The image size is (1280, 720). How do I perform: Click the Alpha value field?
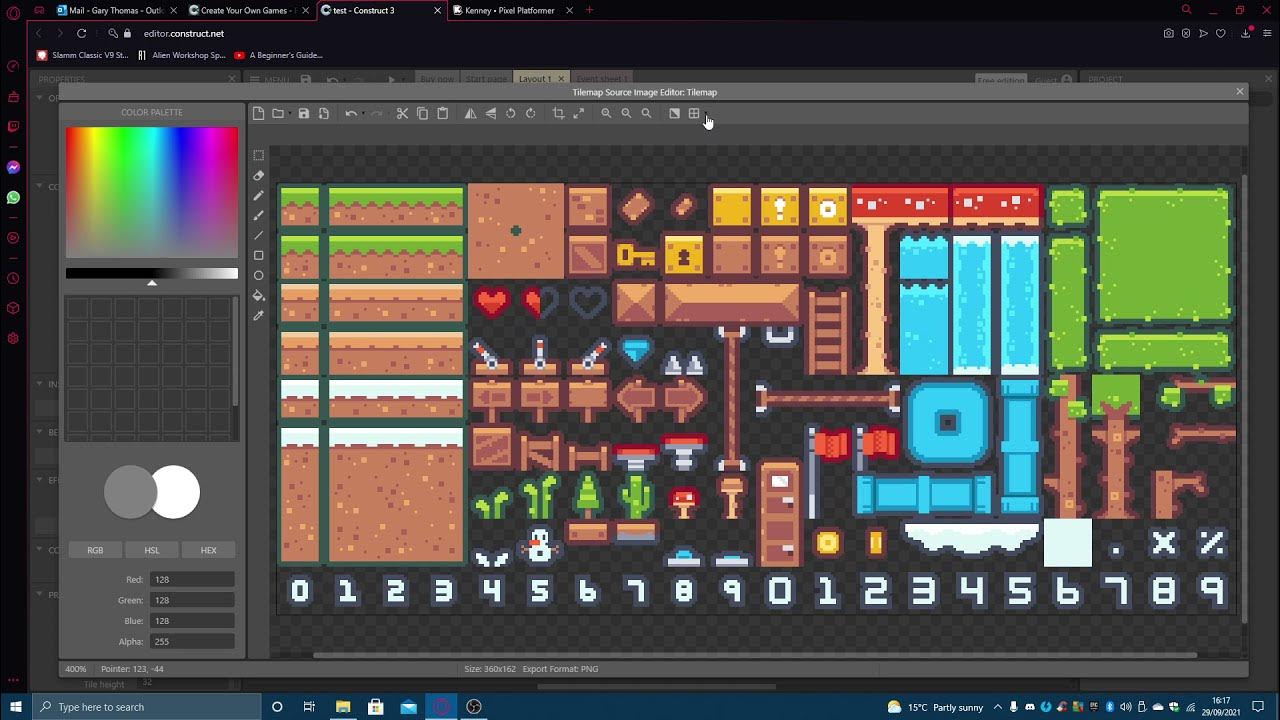192,642
